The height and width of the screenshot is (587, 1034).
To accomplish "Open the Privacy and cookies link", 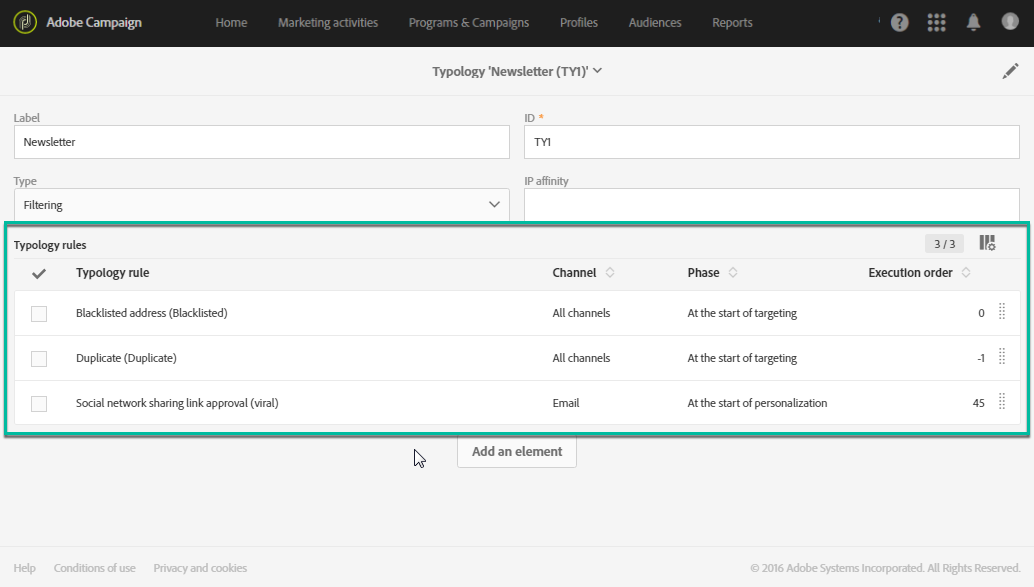I will coord(200,568).
